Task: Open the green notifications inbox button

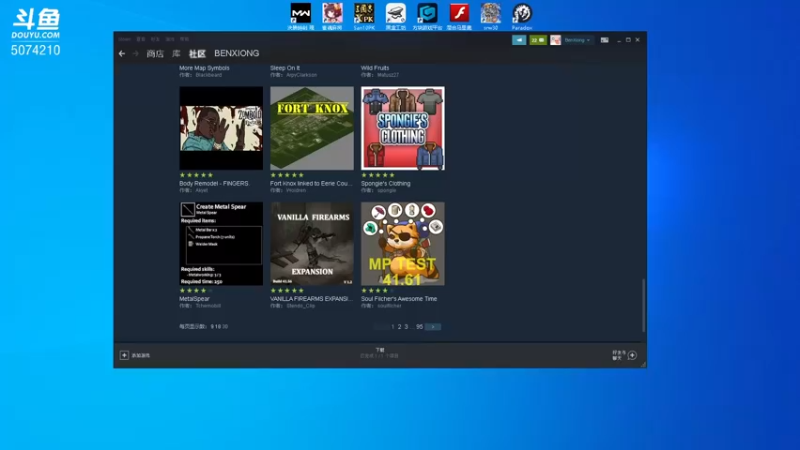Action: click(x=538, y=40)
